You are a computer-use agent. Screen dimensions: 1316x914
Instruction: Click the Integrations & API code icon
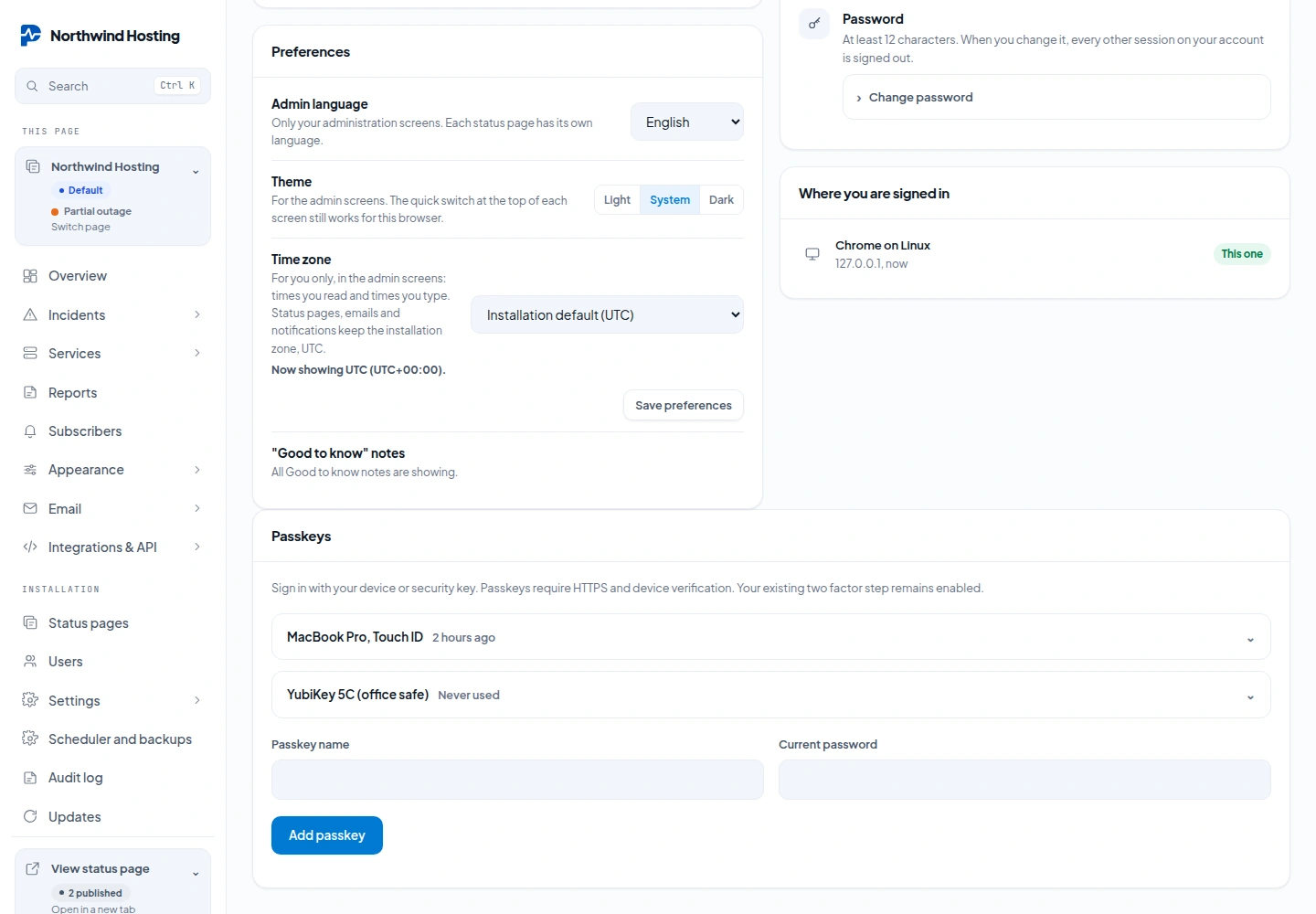(x=30, y=547)
